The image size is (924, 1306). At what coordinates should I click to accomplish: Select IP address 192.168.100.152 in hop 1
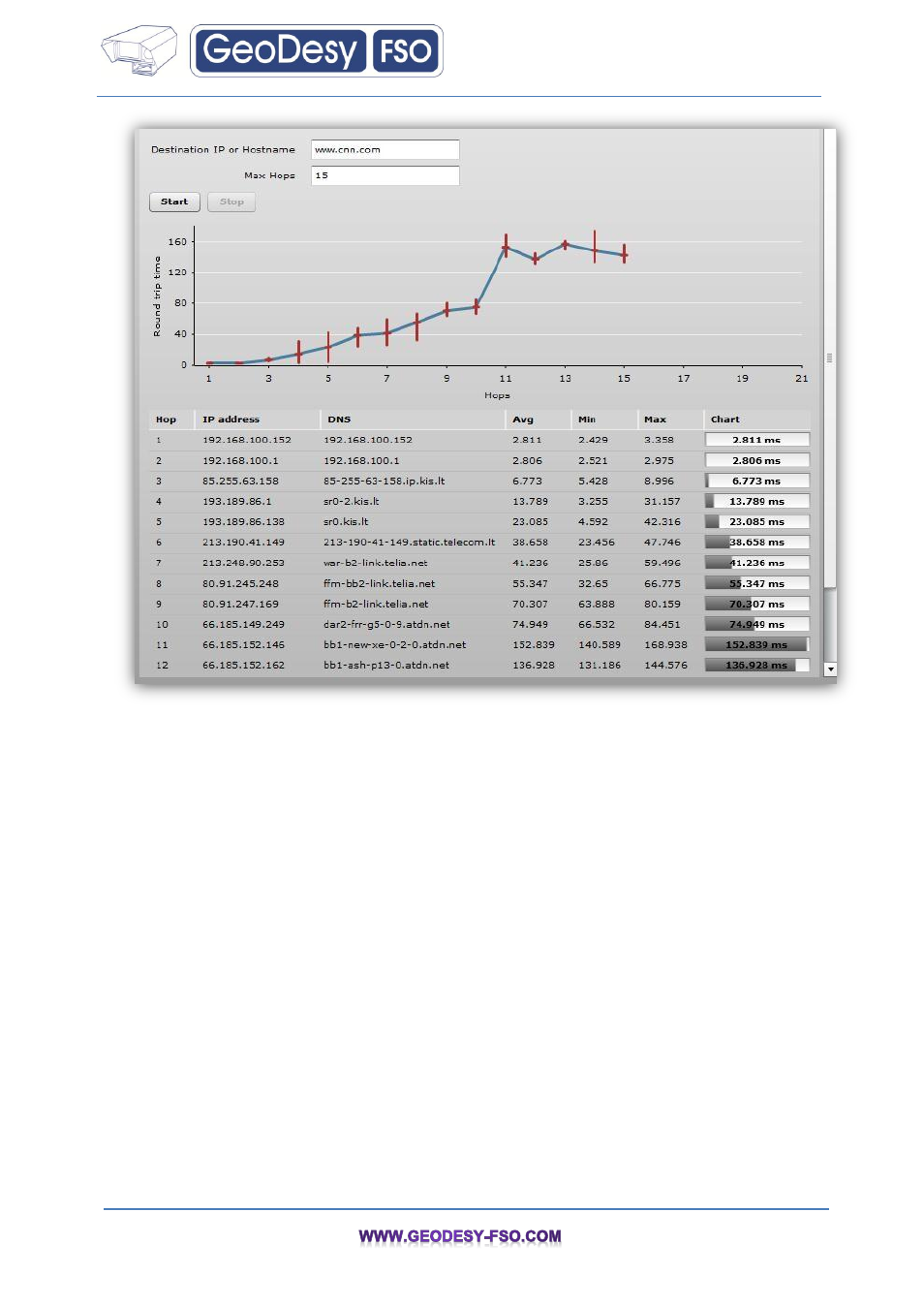(247, 440)
